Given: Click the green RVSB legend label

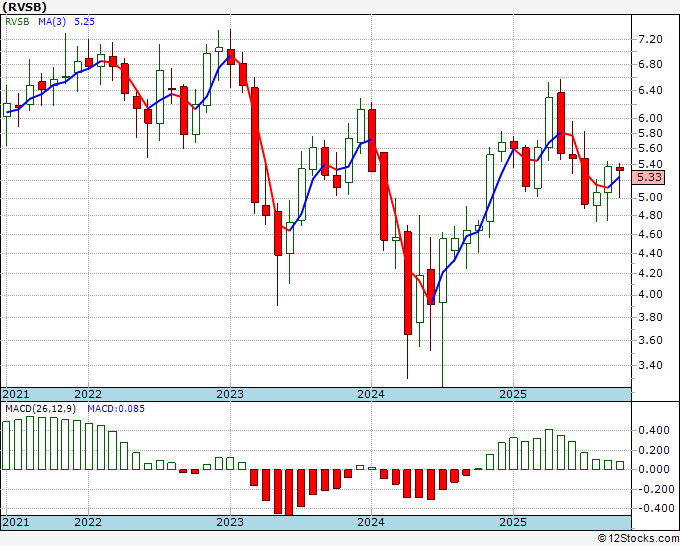Looking at the screenshot, I should point(17,22).
